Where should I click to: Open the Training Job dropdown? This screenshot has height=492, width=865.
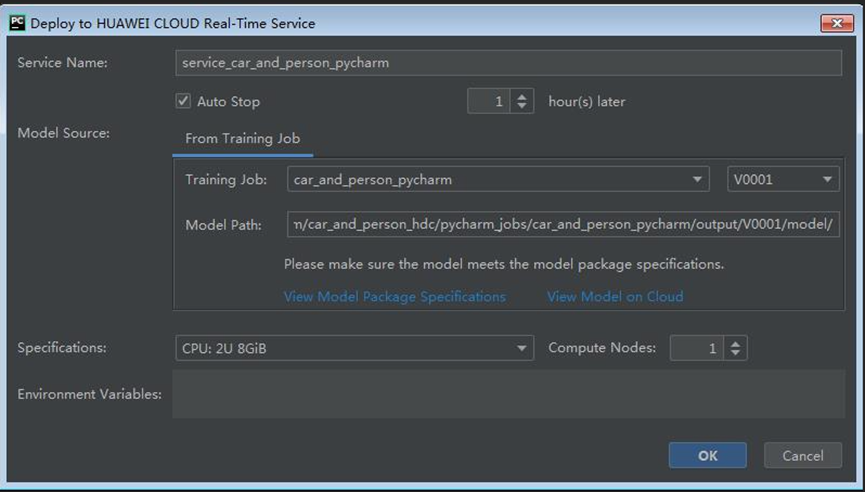point(499,180)
